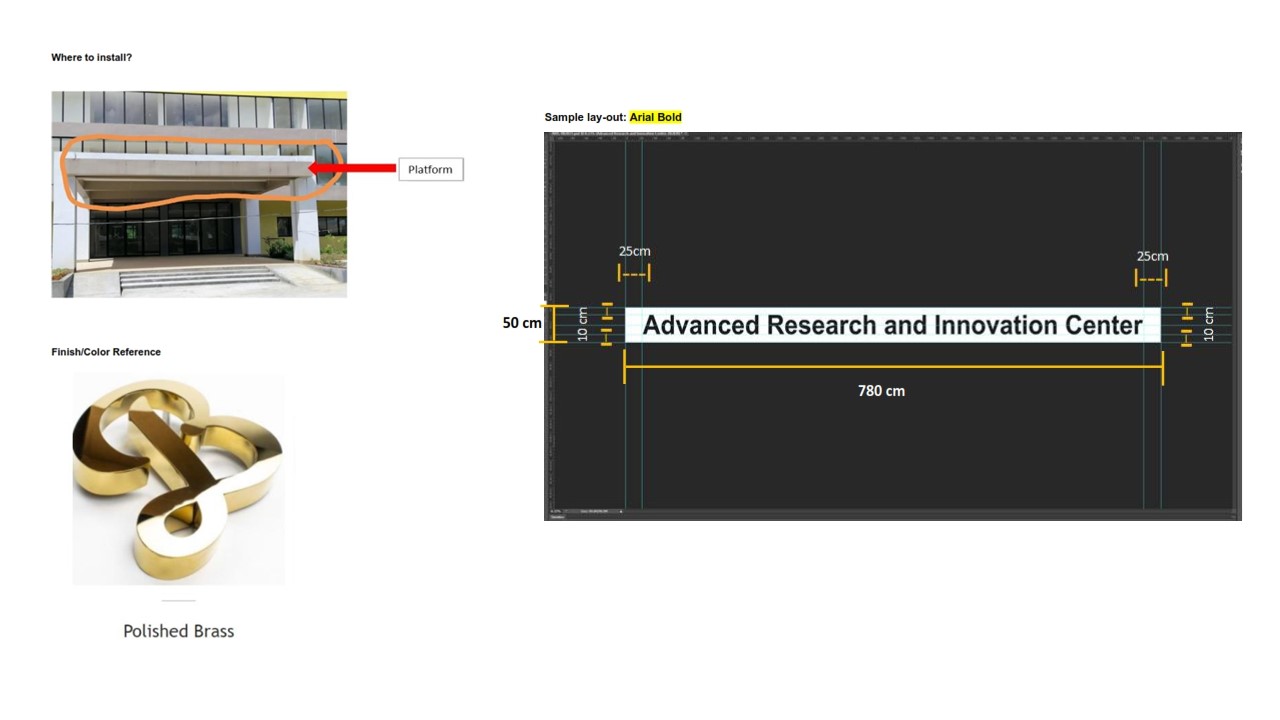Select the Platform label box

pyautogui.click(x=431, y=169)
